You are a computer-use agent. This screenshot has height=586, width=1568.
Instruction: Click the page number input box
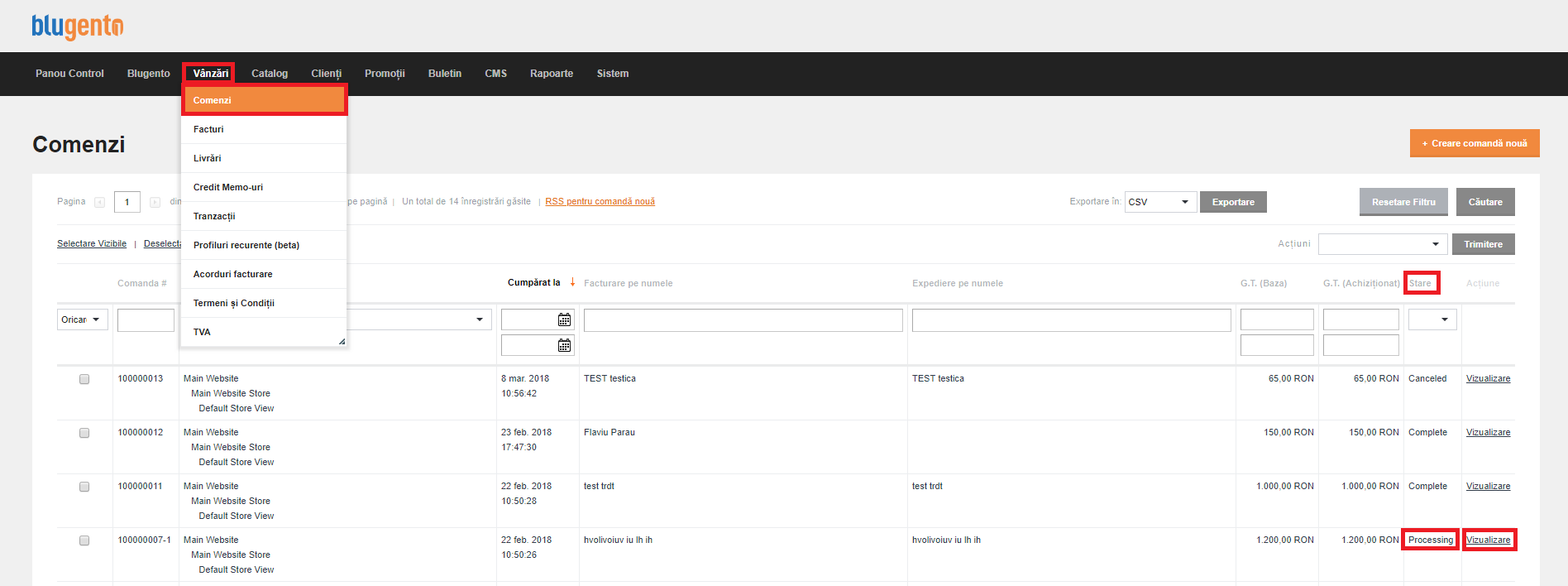tap(127, 202)
